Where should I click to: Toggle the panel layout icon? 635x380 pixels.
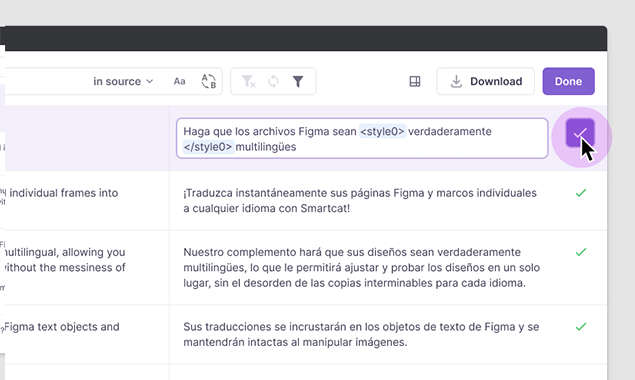tap(415, 81)
